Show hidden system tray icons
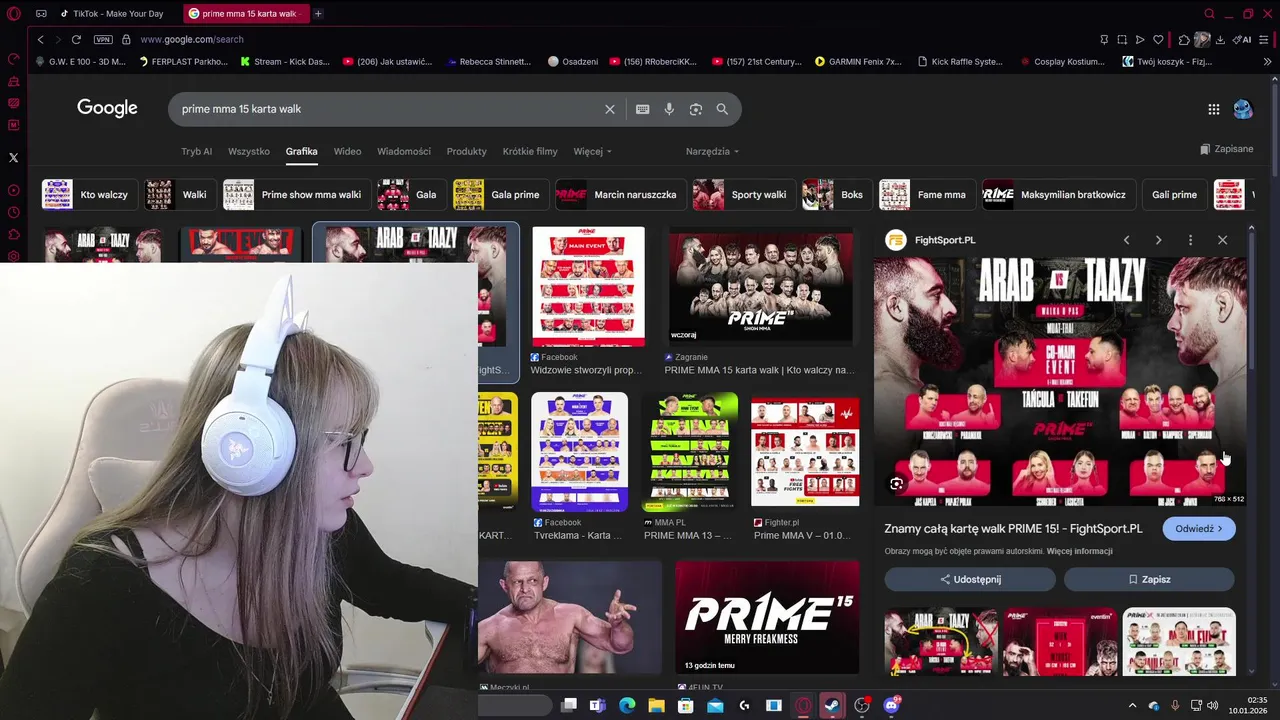The height and width of the screenshot is (720, 1280). (1132, 705)
